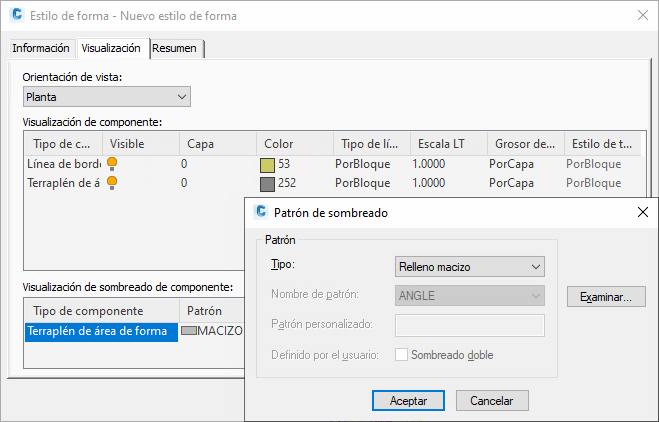Click Civil 3D icon in Patrón de sombreado title

[262, 212]
